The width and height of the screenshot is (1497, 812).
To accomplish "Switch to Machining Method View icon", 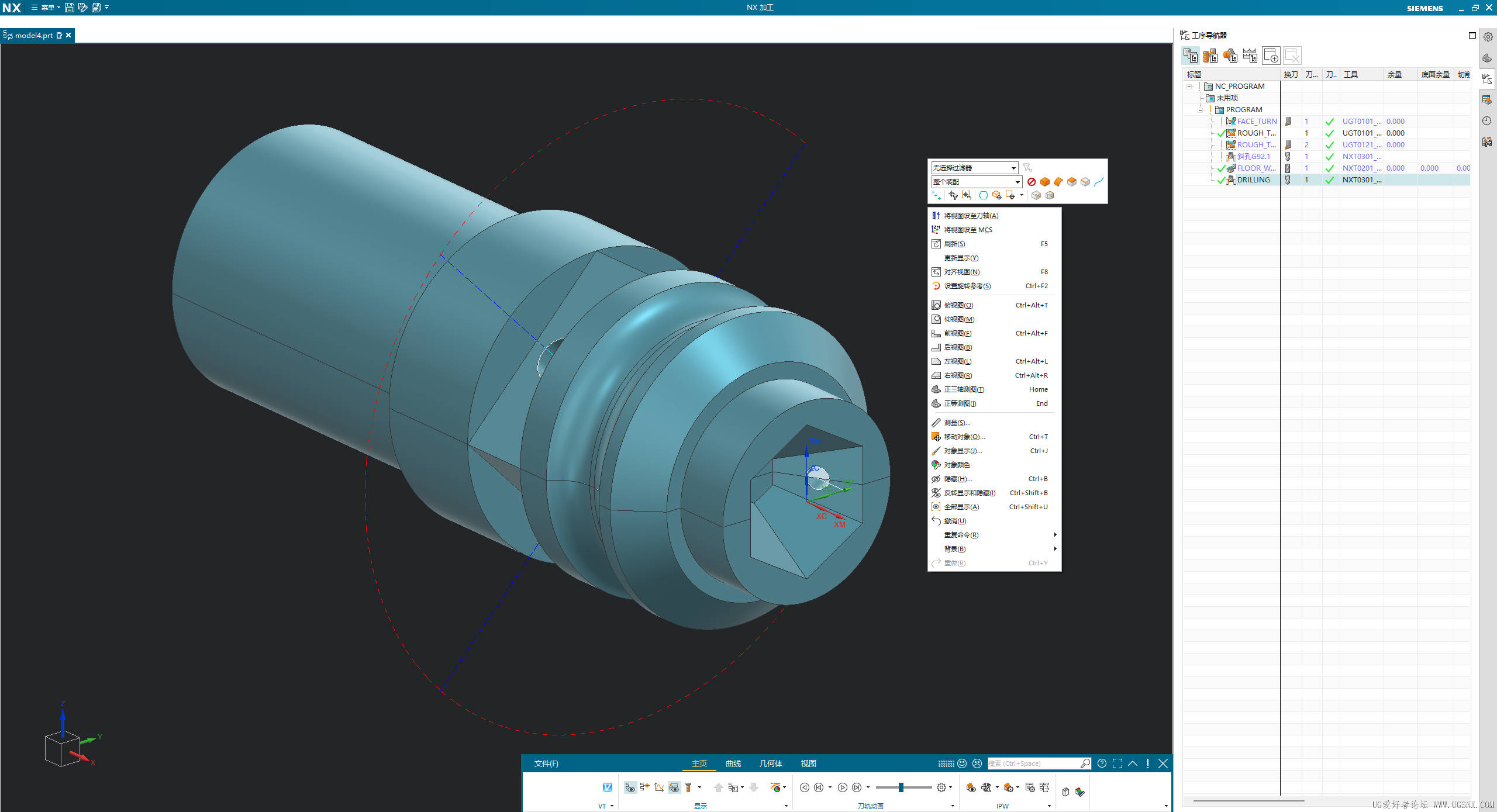I will 1250,56.
